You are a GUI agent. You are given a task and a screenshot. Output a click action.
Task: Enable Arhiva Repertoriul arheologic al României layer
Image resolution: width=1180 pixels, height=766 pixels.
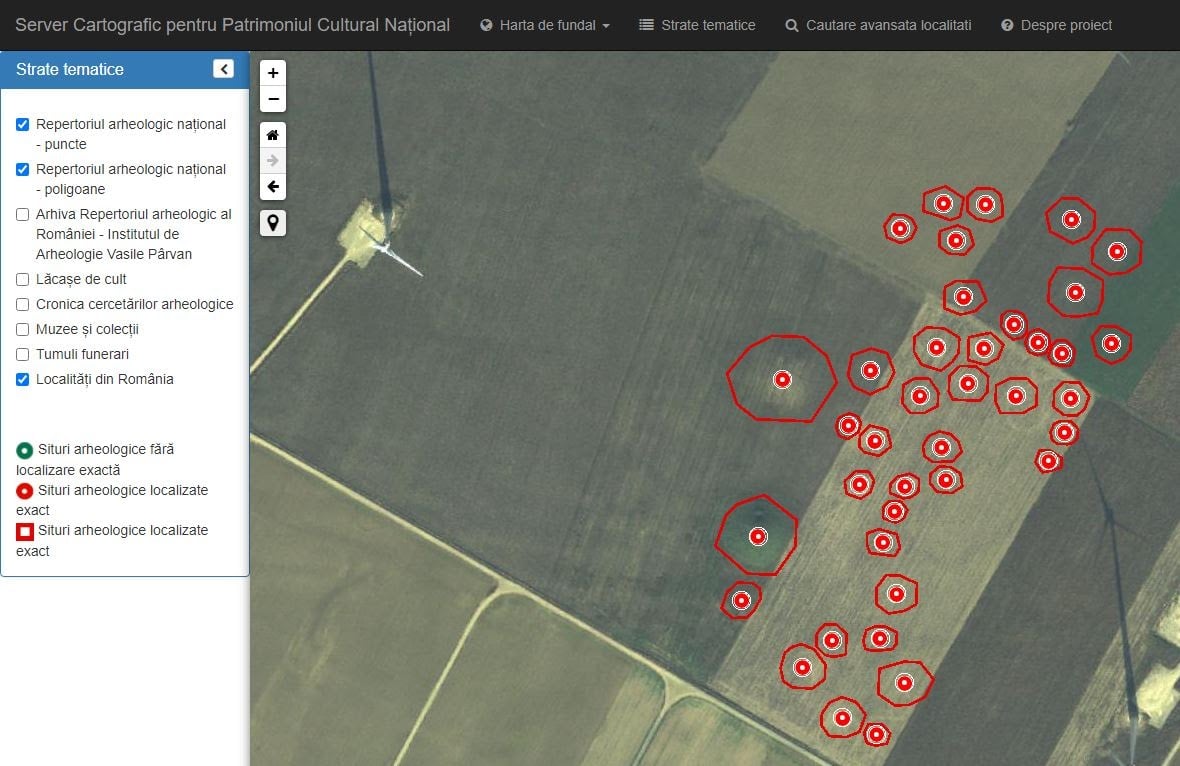(23, 214)
